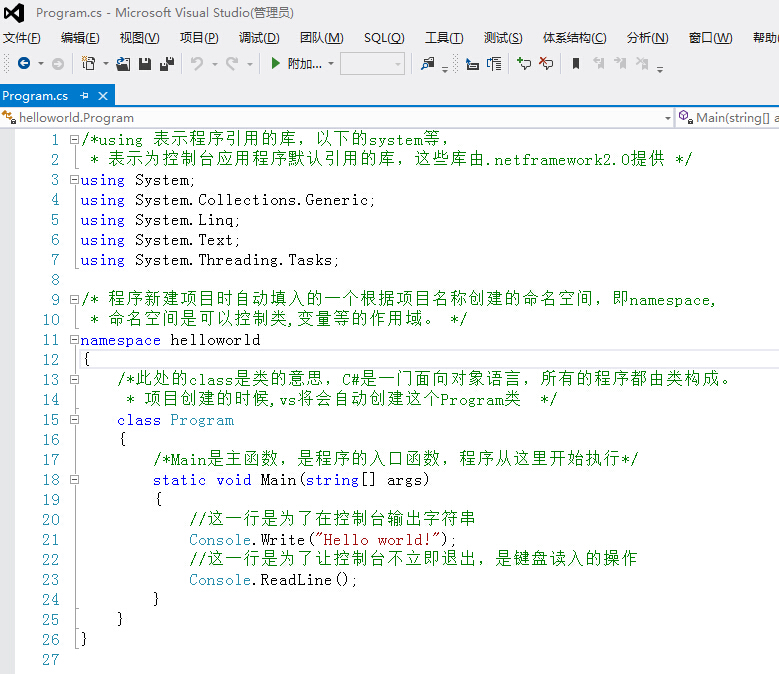Open the 调试(D) menu
Viewport: 779px width, 674px height.
(x=259, y=38)
